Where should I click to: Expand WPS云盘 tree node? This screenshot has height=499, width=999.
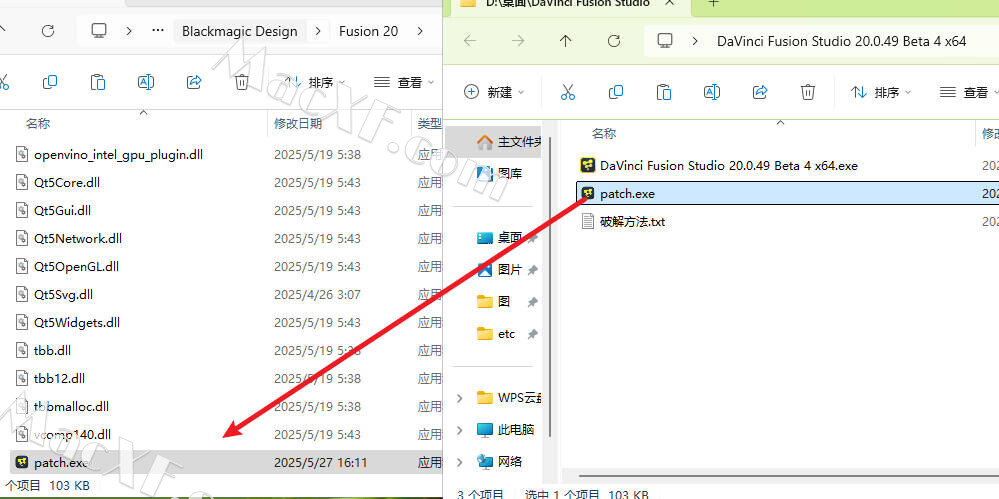click(459, 398)
